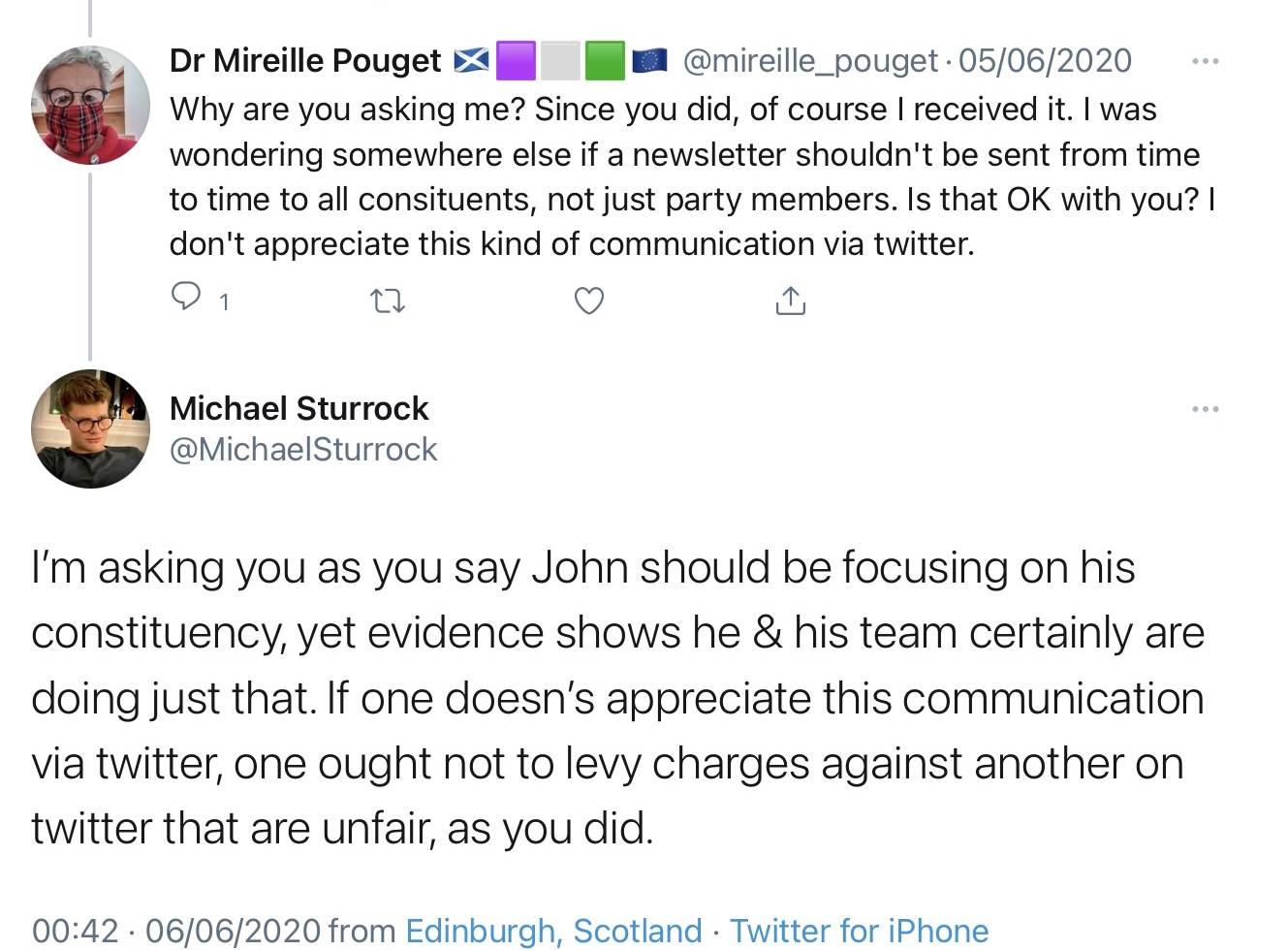
Task: Open Michael Sturrock's display name
Action: pyautogui.click(x=298, y=408)
